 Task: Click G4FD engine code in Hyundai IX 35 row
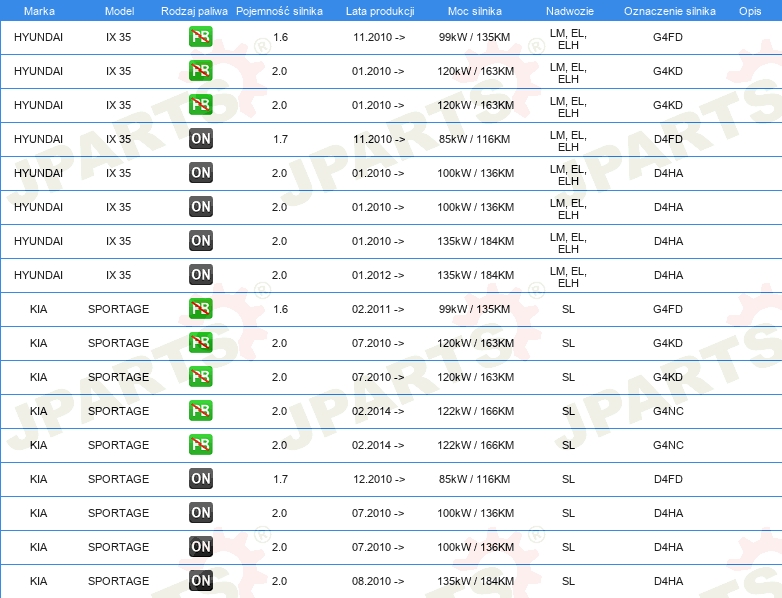(x=667, y=38)
